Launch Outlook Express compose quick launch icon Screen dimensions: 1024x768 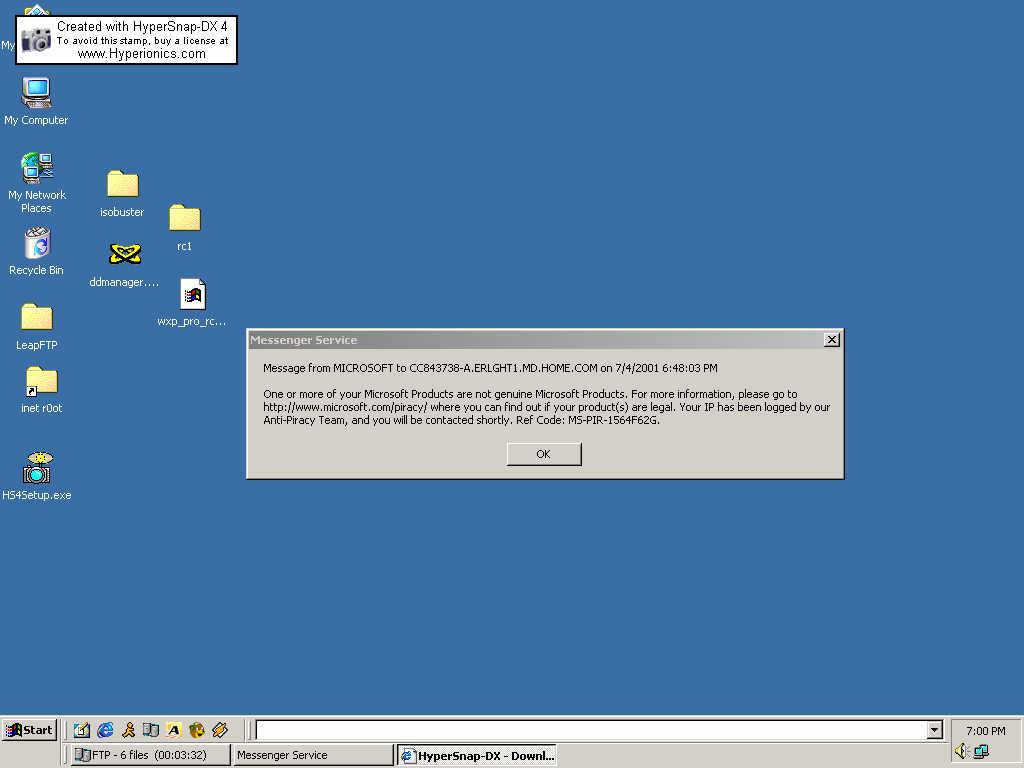click(82, 730)
